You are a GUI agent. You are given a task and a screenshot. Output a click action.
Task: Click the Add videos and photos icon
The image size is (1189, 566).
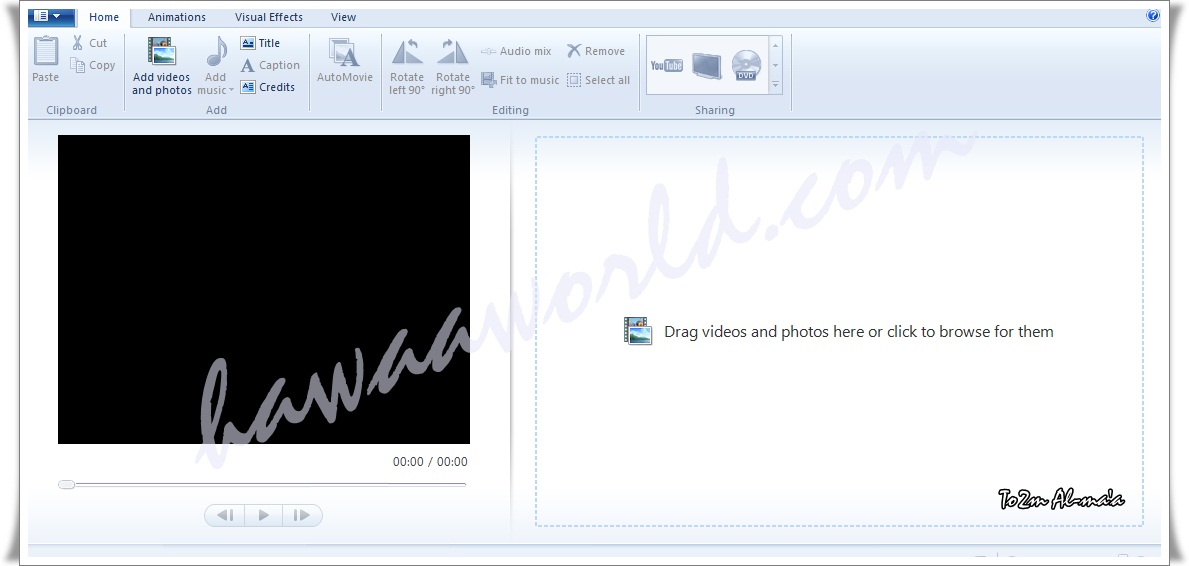tap(161, 53)
